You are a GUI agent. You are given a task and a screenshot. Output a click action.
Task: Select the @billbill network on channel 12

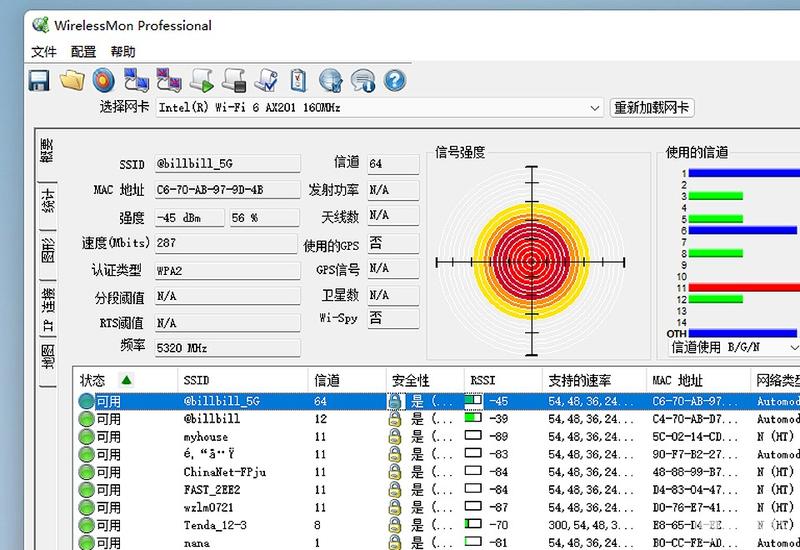tap(437, 419)
